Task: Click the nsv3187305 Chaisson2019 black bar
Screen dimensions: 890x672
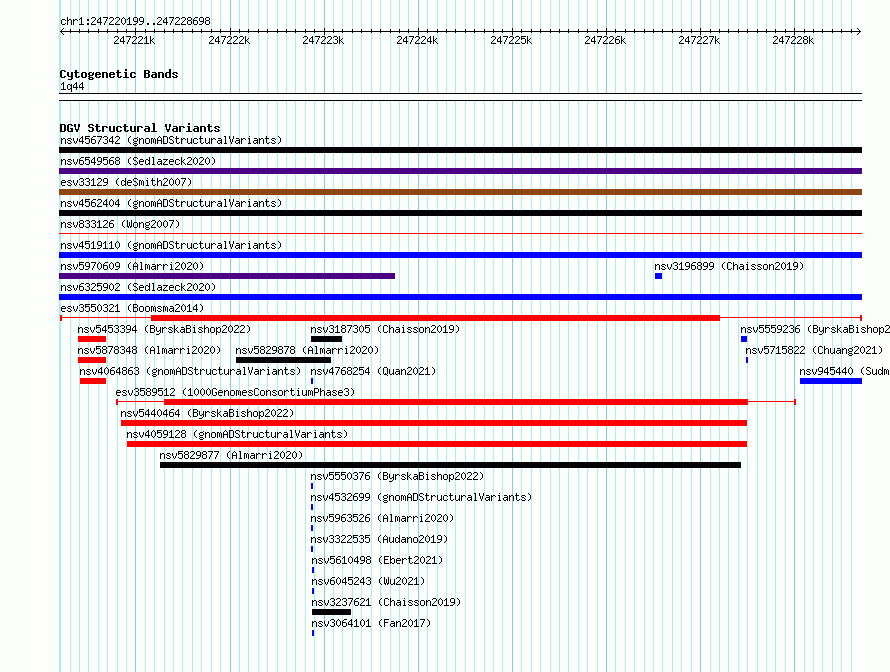Action: 326,339
